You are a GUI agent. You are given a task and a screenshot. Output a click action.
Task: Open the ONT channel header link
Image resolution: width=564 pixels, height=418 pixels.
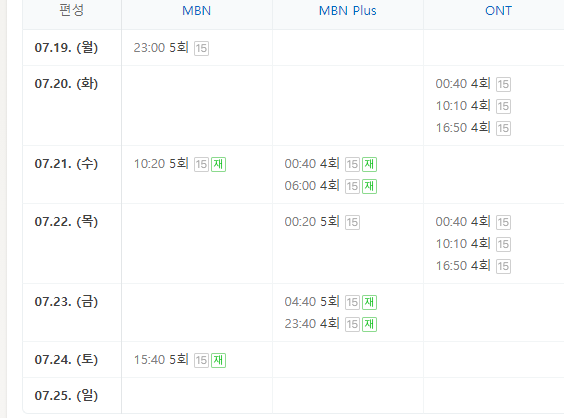498,11
